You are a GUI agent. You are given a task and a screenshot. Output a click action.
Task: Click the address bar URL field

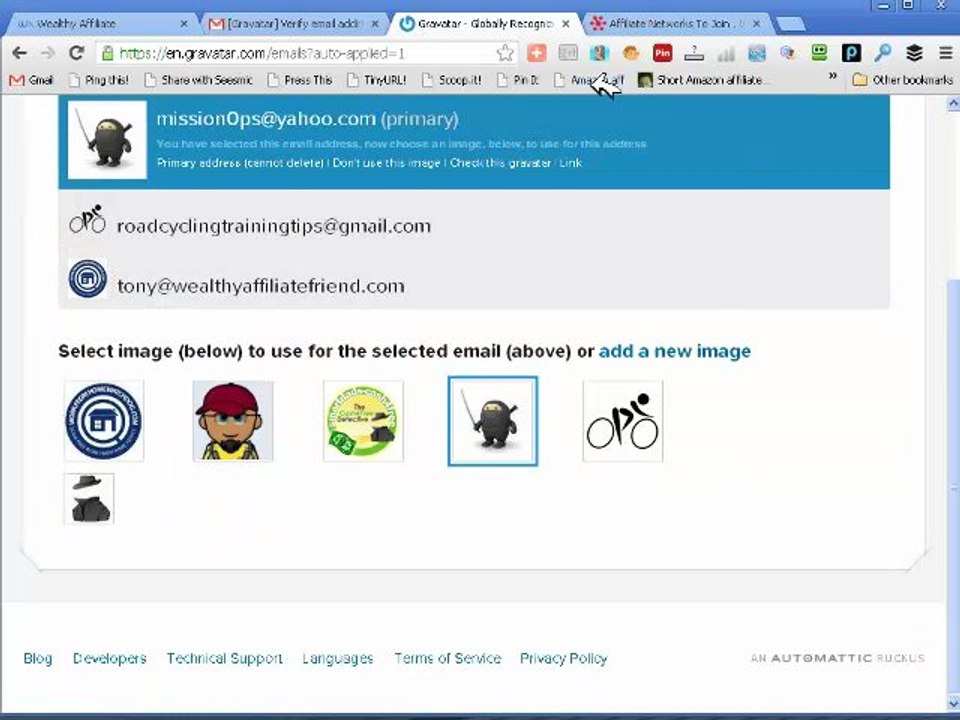coord(306,53)
